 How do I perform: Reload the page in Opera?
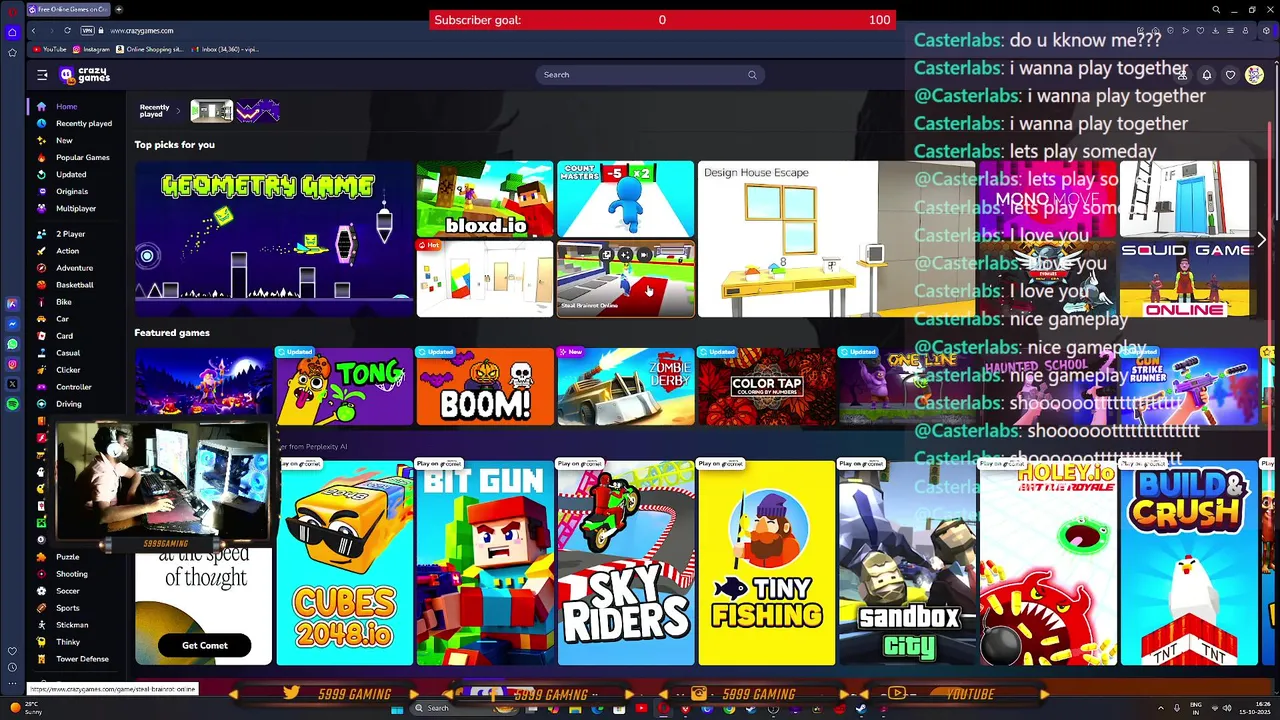[67, 30]
